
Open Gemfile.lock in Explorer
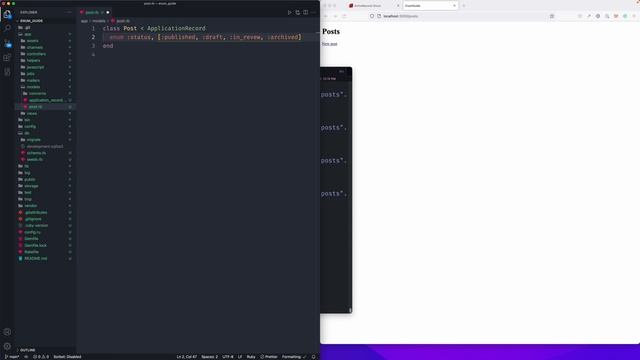(35, 245)
